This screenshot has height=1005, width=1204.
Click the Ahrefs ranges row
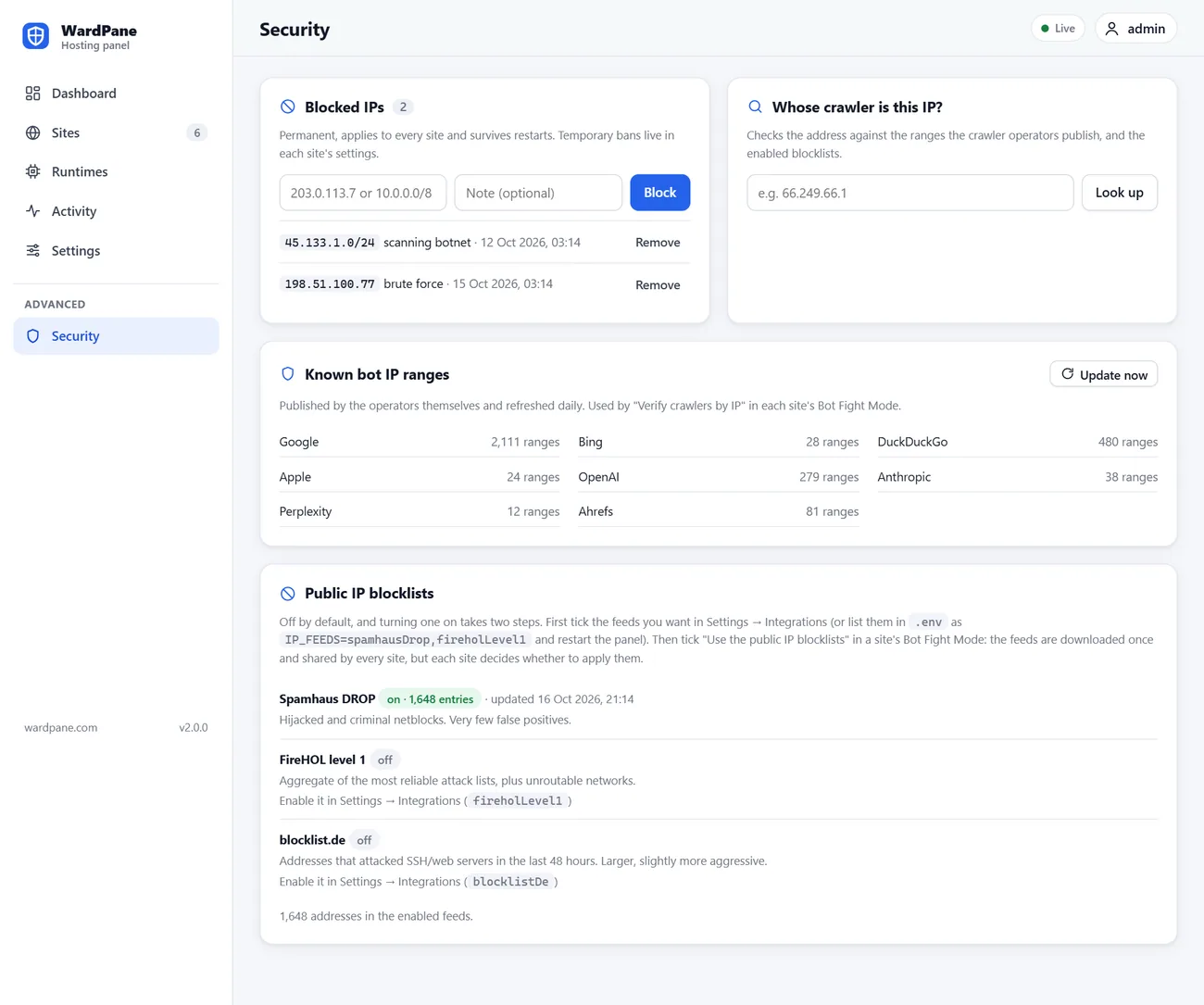719,511
